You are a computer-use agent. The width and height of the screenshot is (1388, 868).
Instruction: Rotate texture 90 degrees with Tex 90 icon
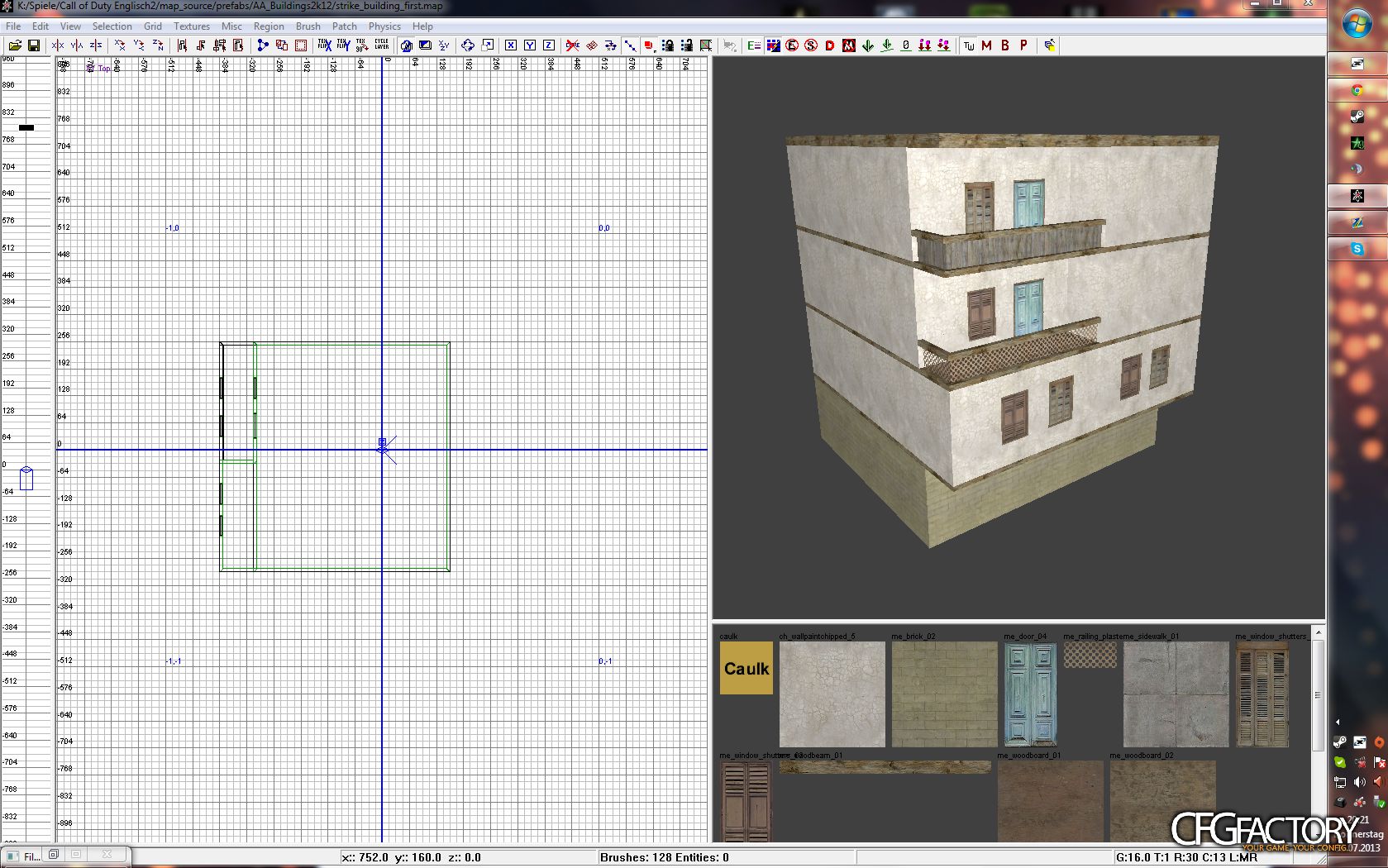tap(362, 45)
